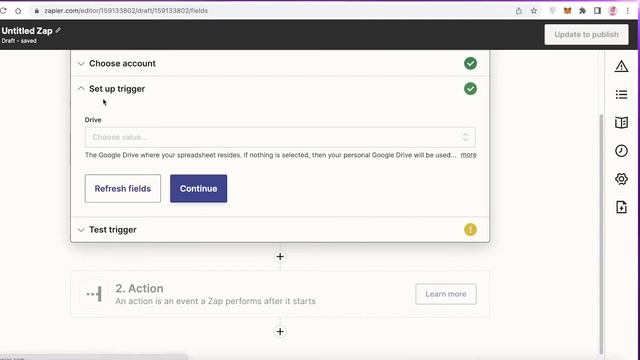Click the Untitled Zap title
The height and width of the screenshot is (360, 640).
[x=27, y=31]
